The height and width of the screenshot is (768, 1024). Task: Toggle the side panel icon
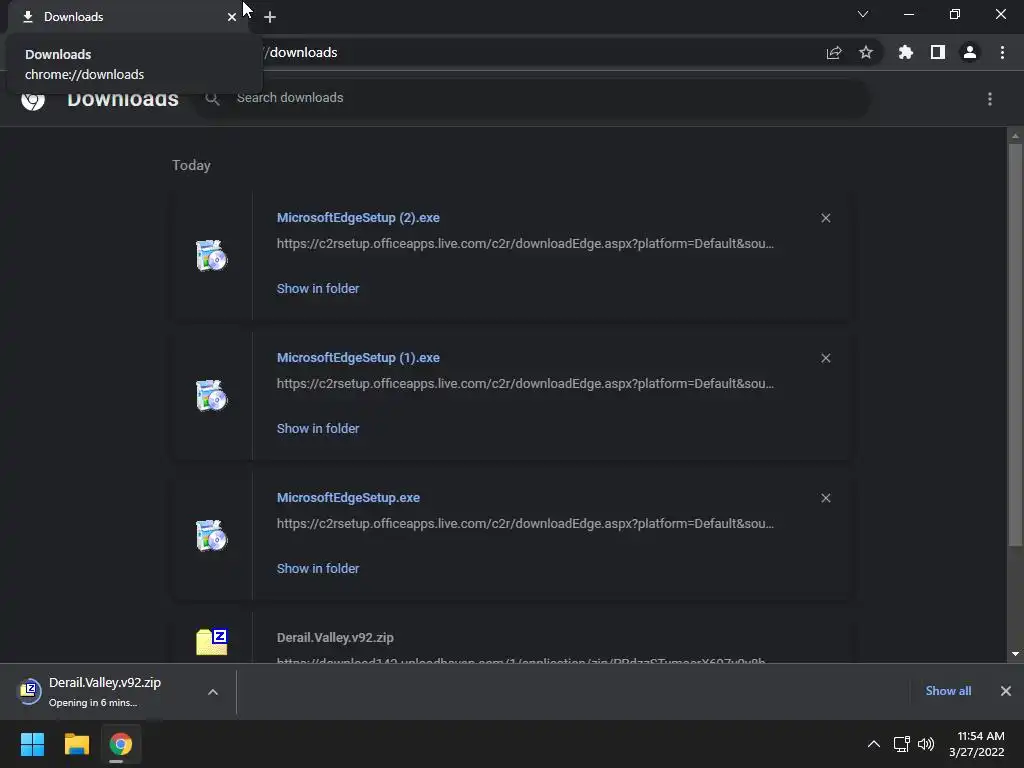click(938, 52)
